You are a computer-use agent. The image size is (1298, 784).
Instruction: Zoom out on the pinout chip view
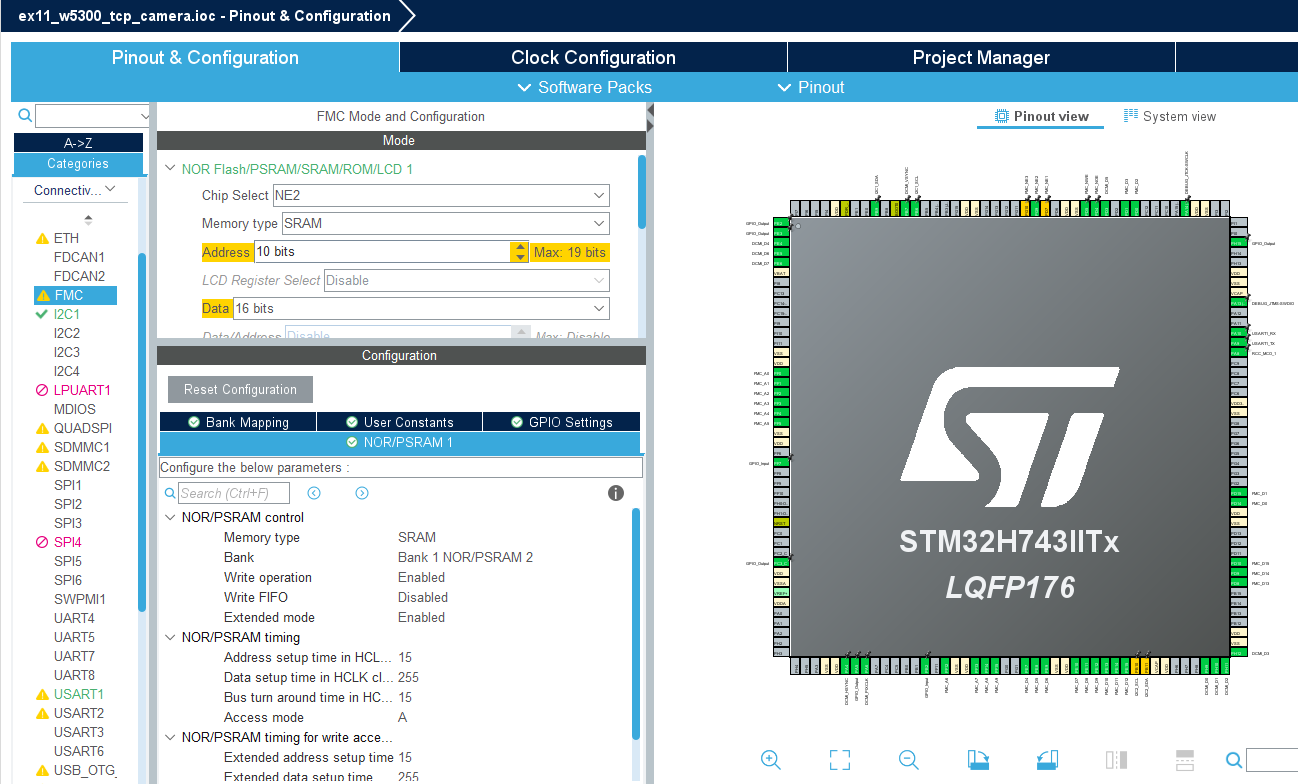coord(908,759)
